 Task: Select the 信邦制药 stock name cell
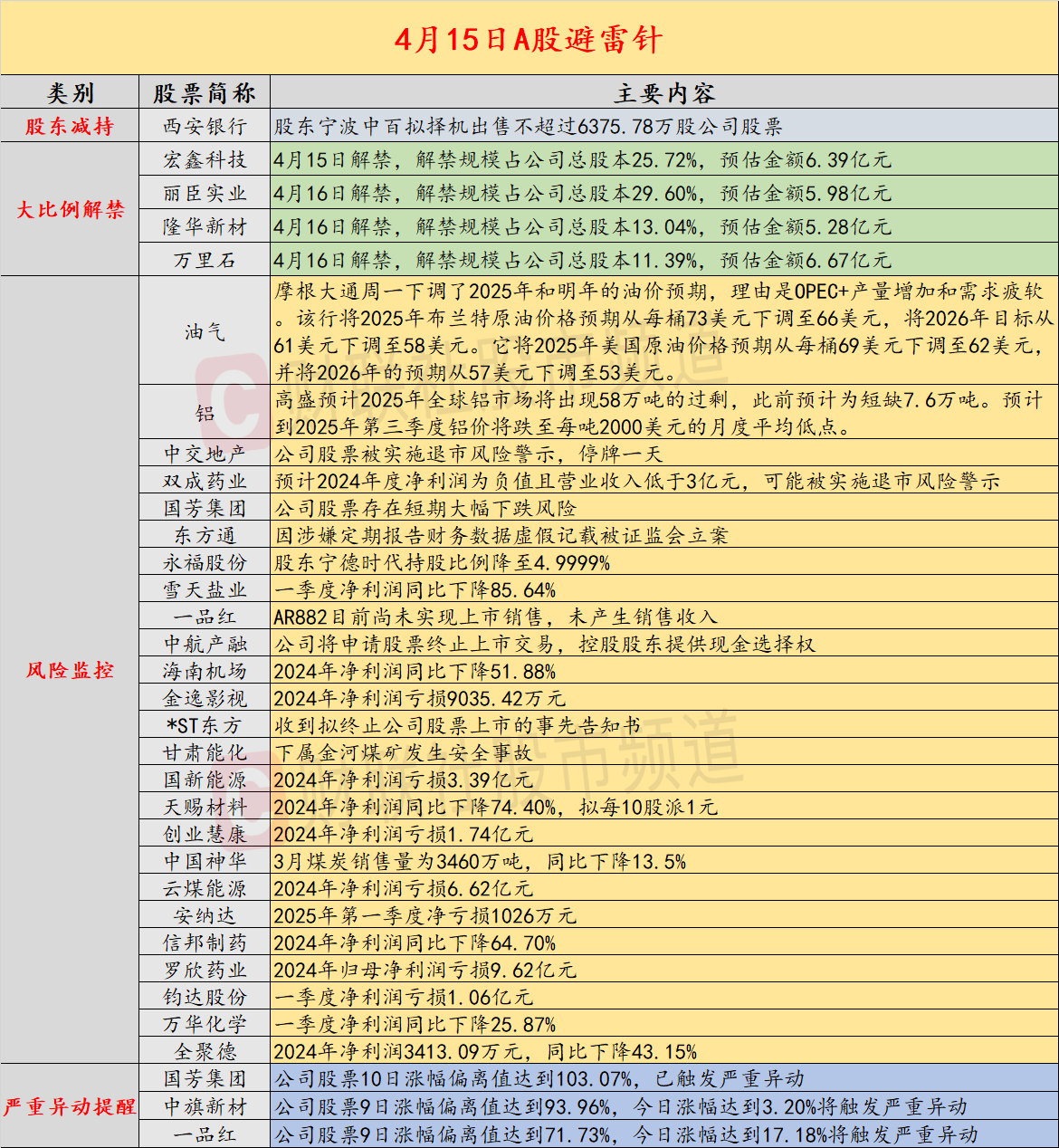[205, 942]
